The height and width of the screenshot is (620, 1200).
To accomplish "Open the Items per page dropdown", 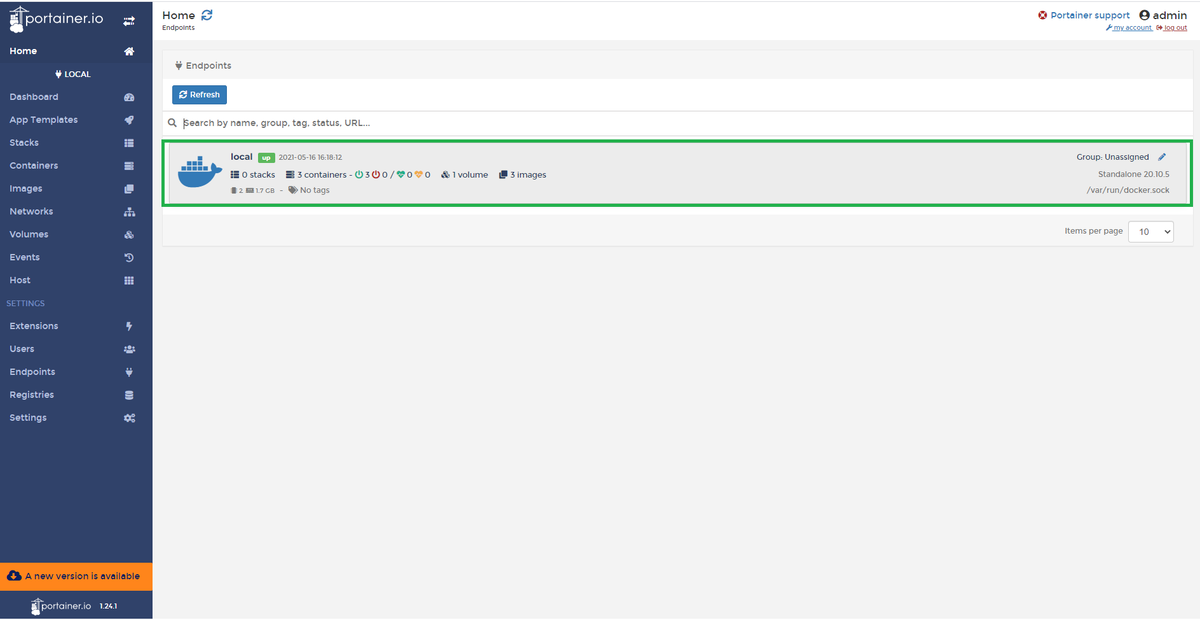I will click(1151, 231).
